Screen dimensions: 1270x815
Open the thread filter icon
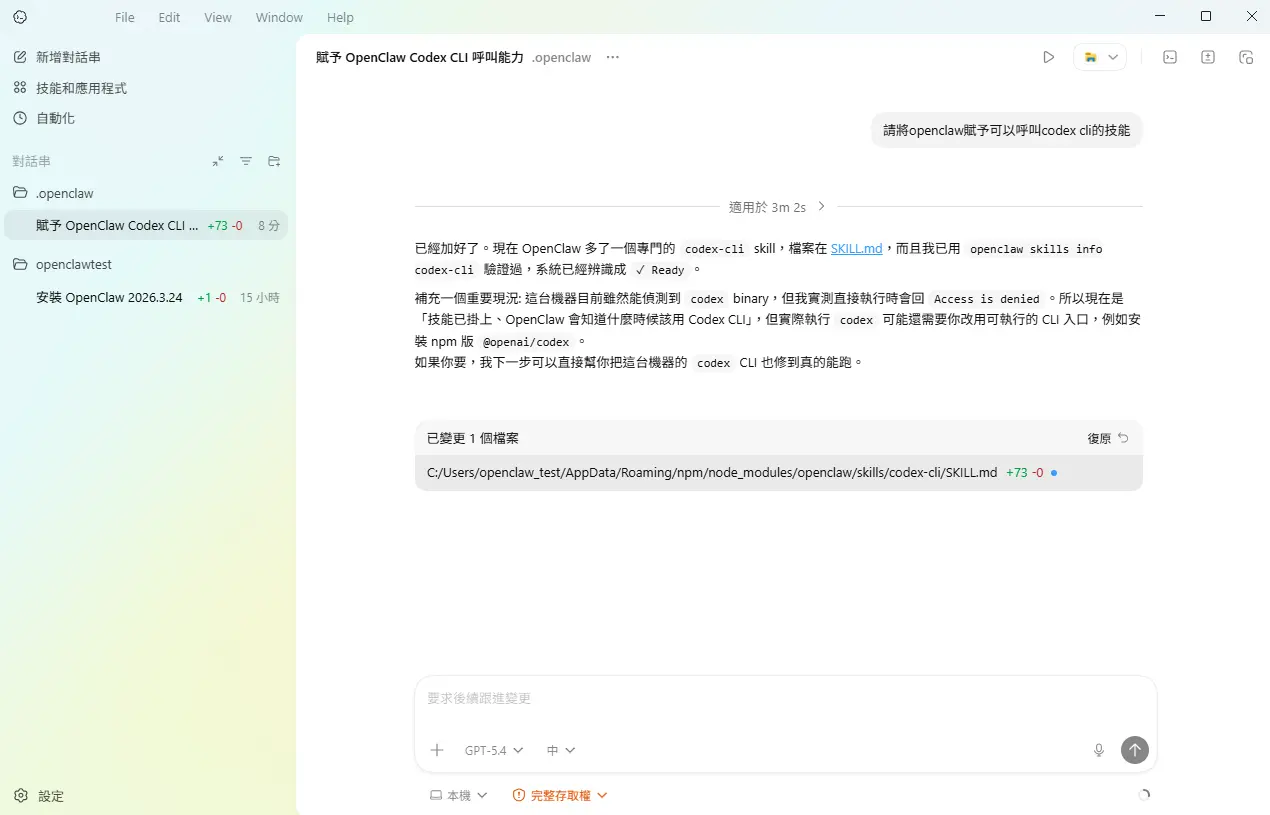click(x=246, y=161)
